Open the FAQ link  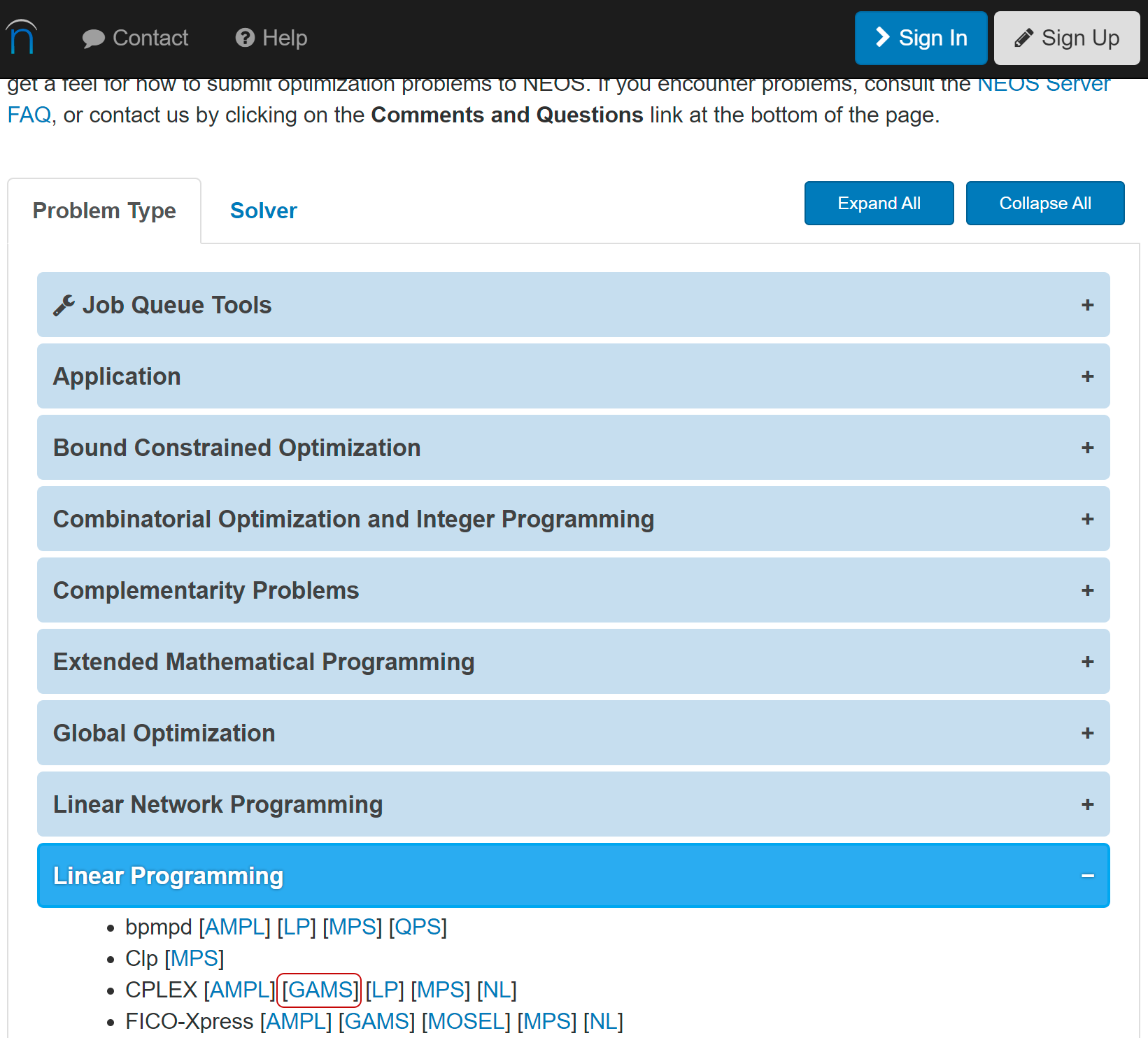click(29, 115)
